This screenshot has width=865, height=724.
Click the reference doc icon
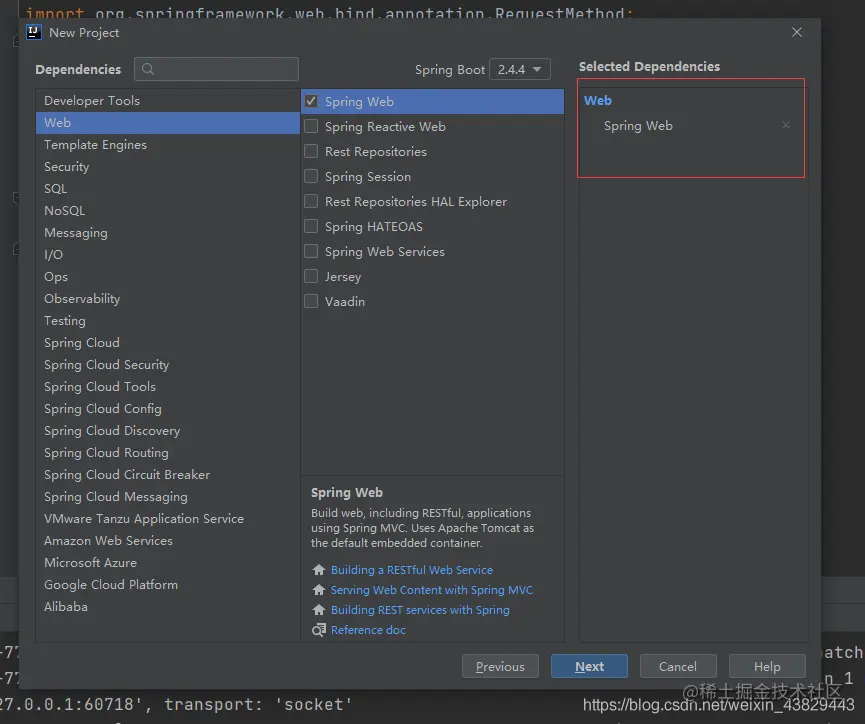click(x=318, y=630)
